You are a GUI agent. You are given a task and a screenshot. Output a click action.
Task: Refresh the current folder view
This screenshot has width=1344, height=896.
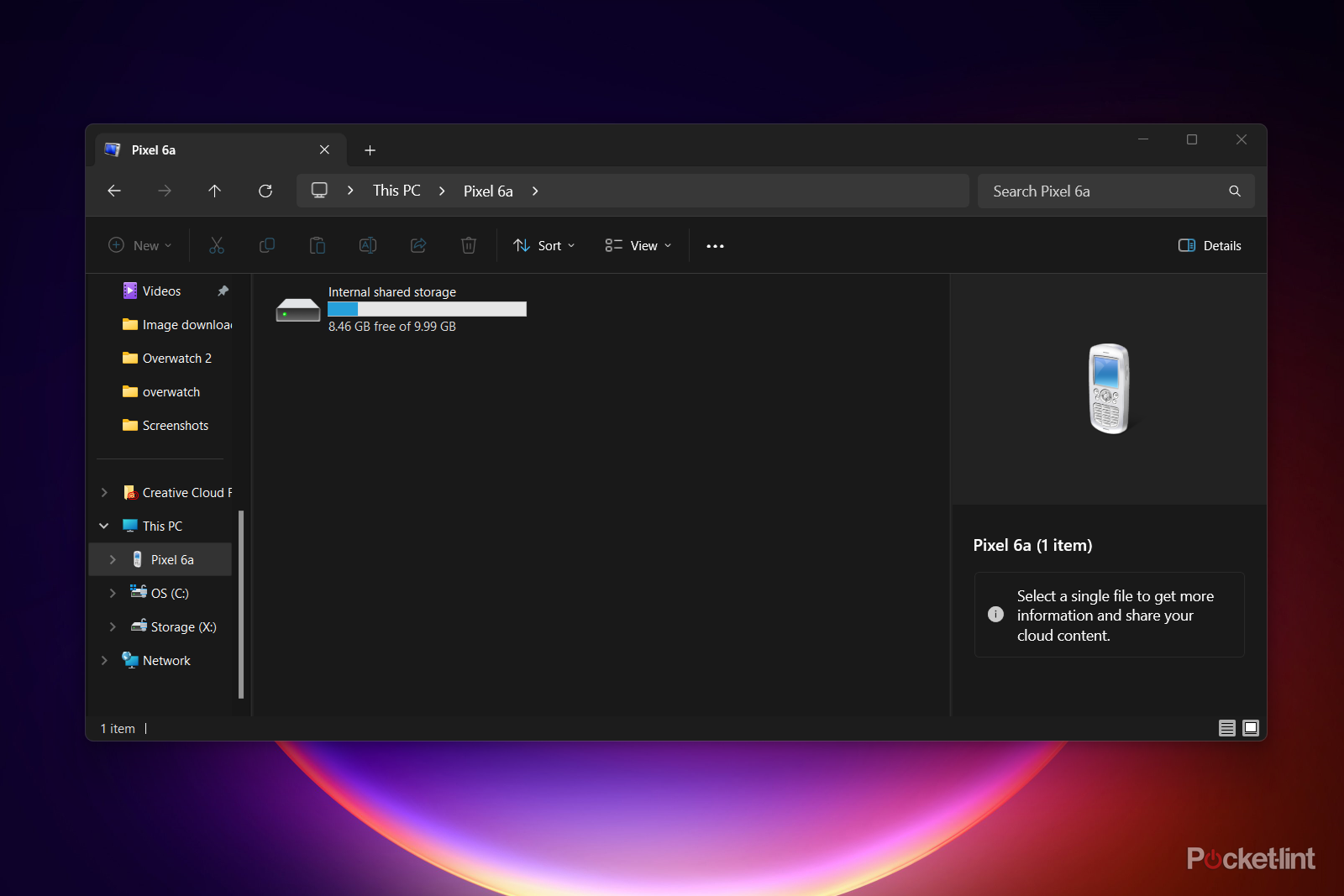(265, 191)
